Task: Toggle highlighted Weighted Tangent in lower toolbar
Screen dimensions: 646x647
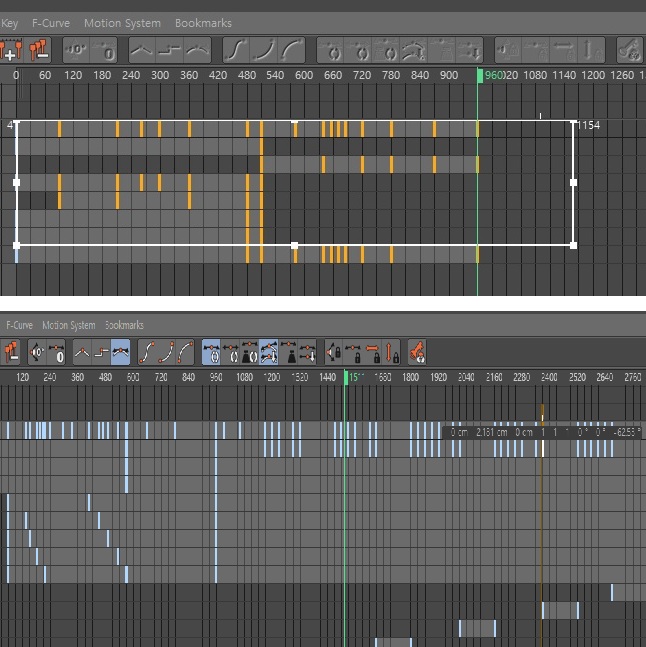Action: (x=269, y=352)
